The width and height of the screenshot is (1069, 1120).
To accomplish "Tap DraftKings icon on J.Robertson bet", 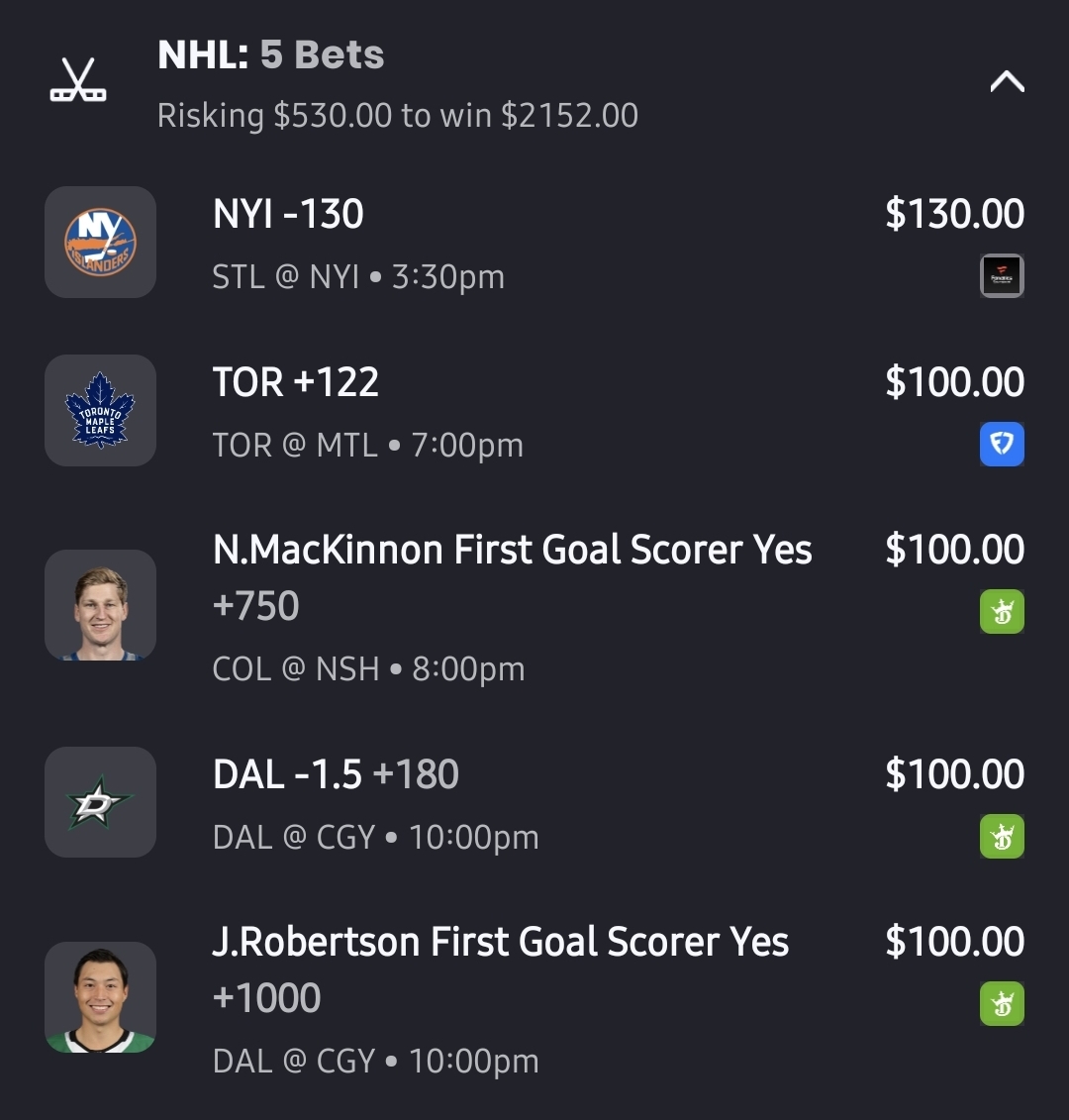I will click(1002, 1004).
